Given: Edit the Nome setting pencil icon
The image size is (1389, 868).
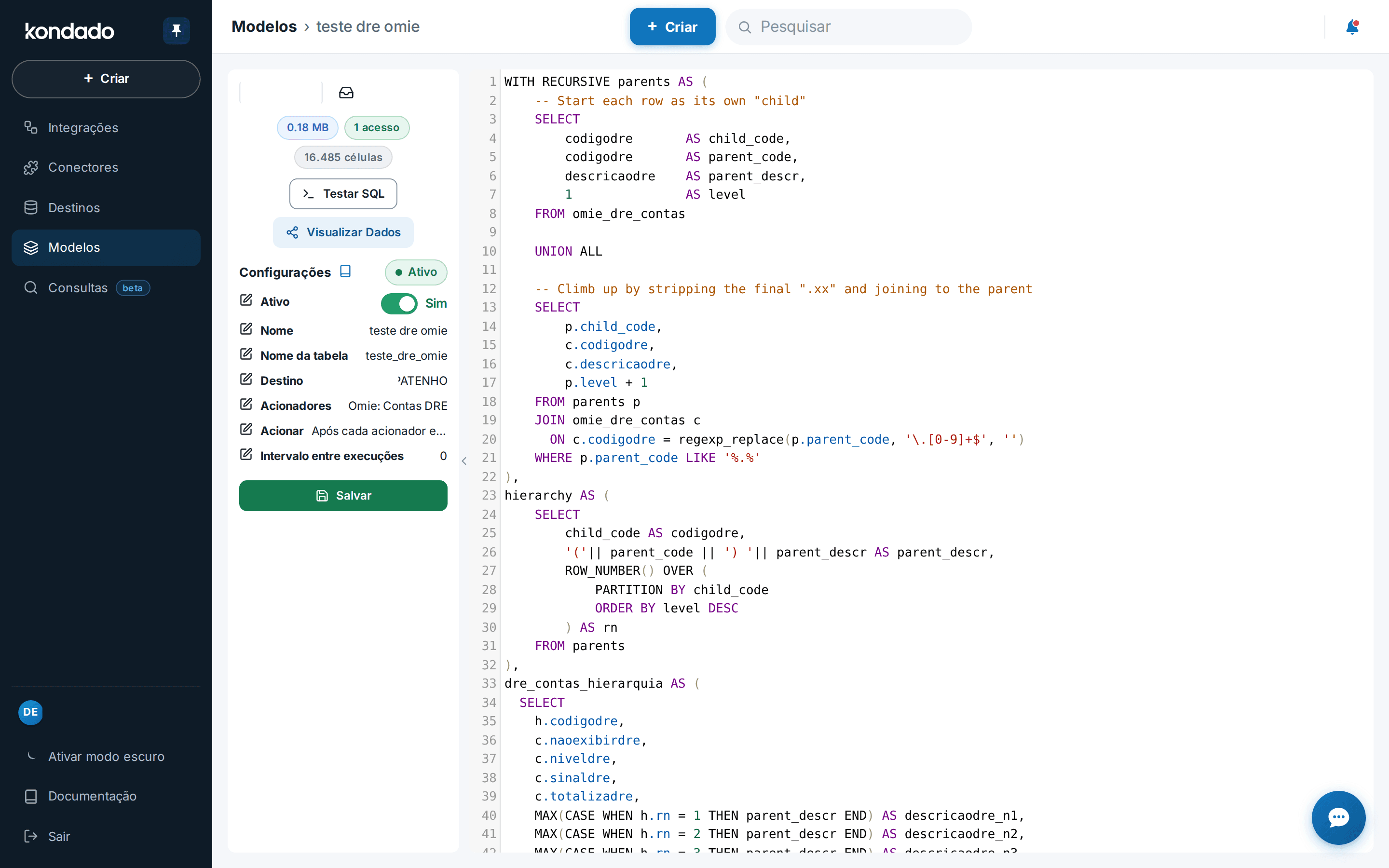Looking at the screenshot, I should 246,329.
